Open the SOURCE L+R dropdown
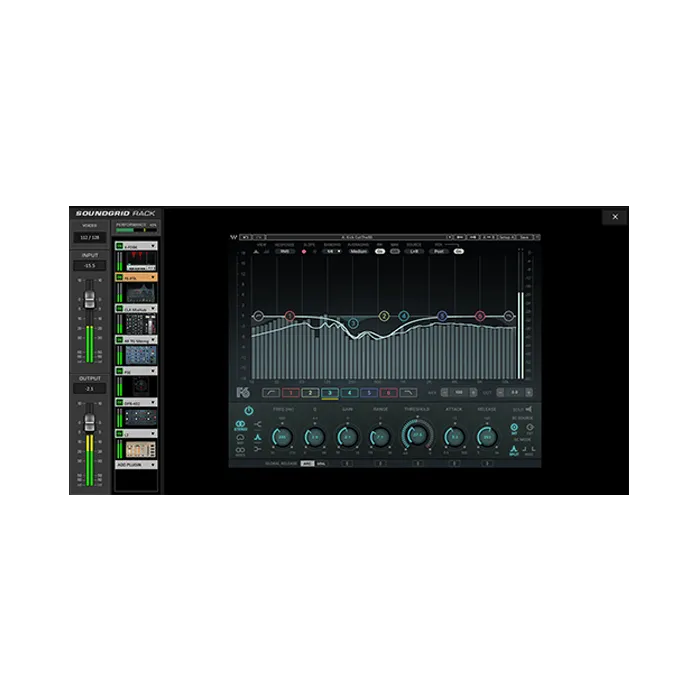This screenshot has height=699, width=699. [414, 251]
